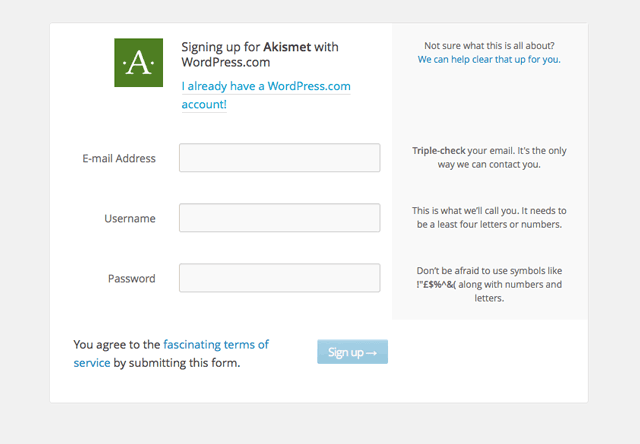Select the Password input field
Screen dimensions: 640x444
point(279,278)
